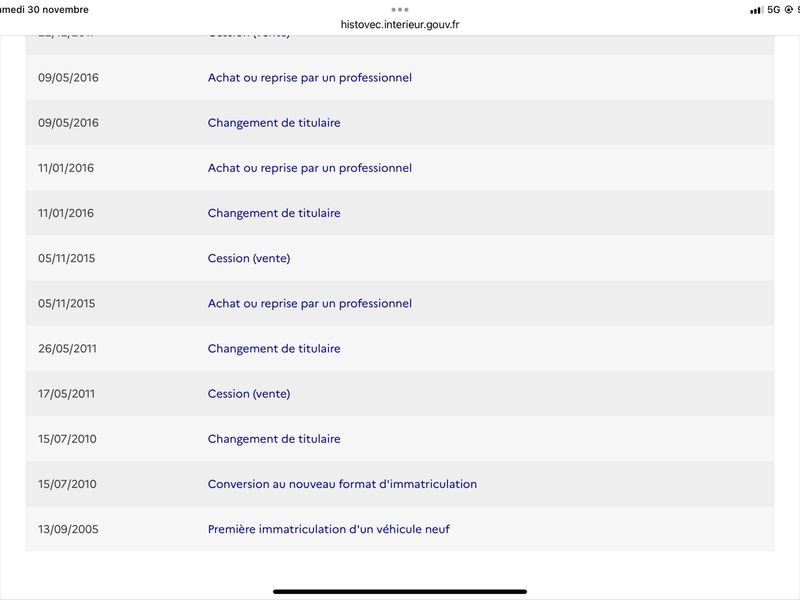Open the histovec.interieur.gouv.fr address bar
The image size is (800, 600).
(x=399, y=24)
